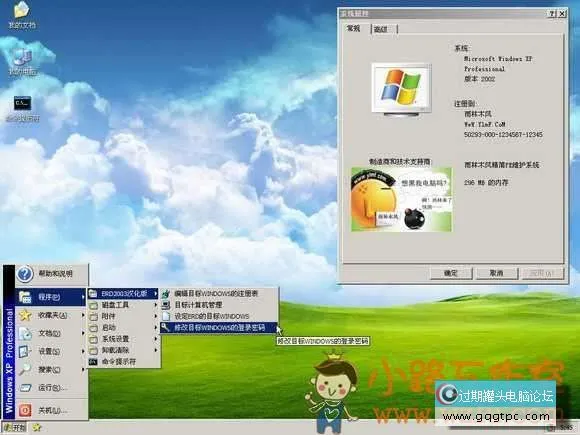
Task: Click the greyed 应用(A) button
Action: 542,273
